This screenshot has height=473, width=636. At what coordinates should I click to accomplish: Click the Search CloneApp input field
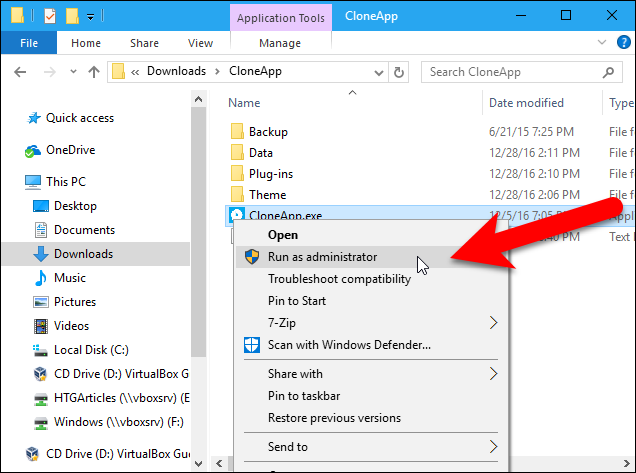click(510, 71)
